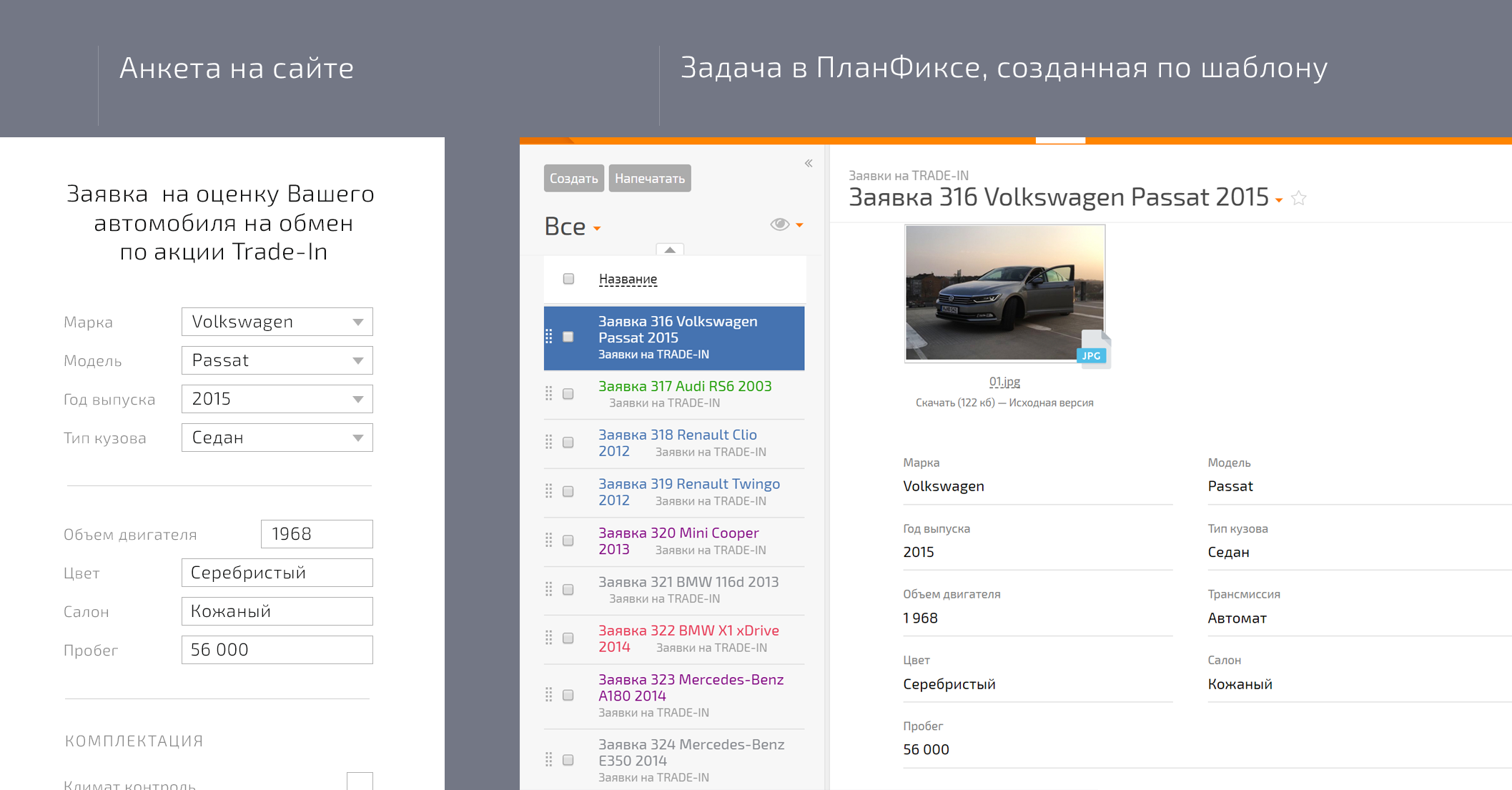Click the drag handle of Заявка 322 BMW X1
The height and width of the screenshot is (790, 1512).
tap(549, 638)
